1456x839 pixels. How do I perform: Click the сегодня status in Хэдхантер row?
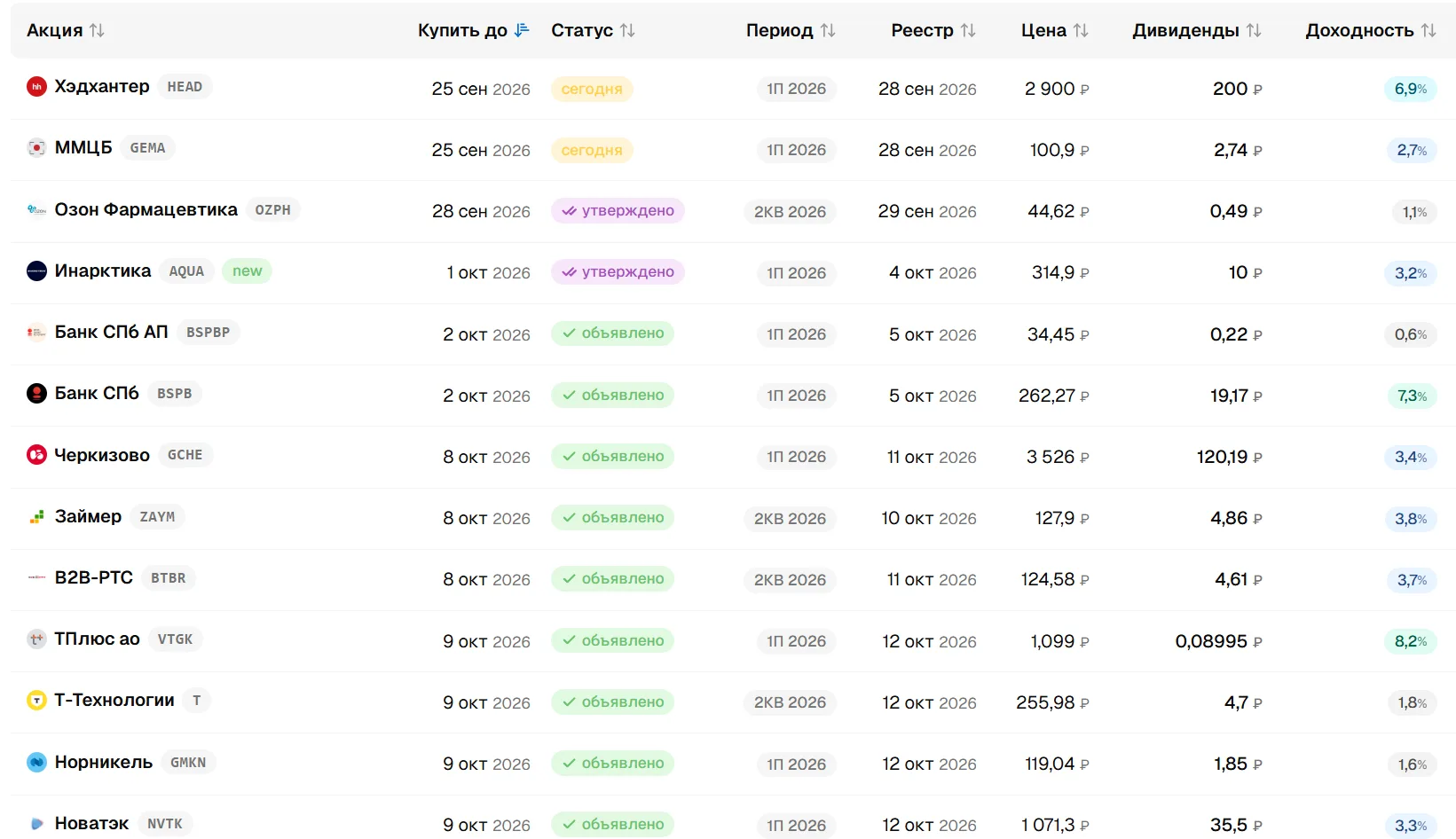click(592, 89)
